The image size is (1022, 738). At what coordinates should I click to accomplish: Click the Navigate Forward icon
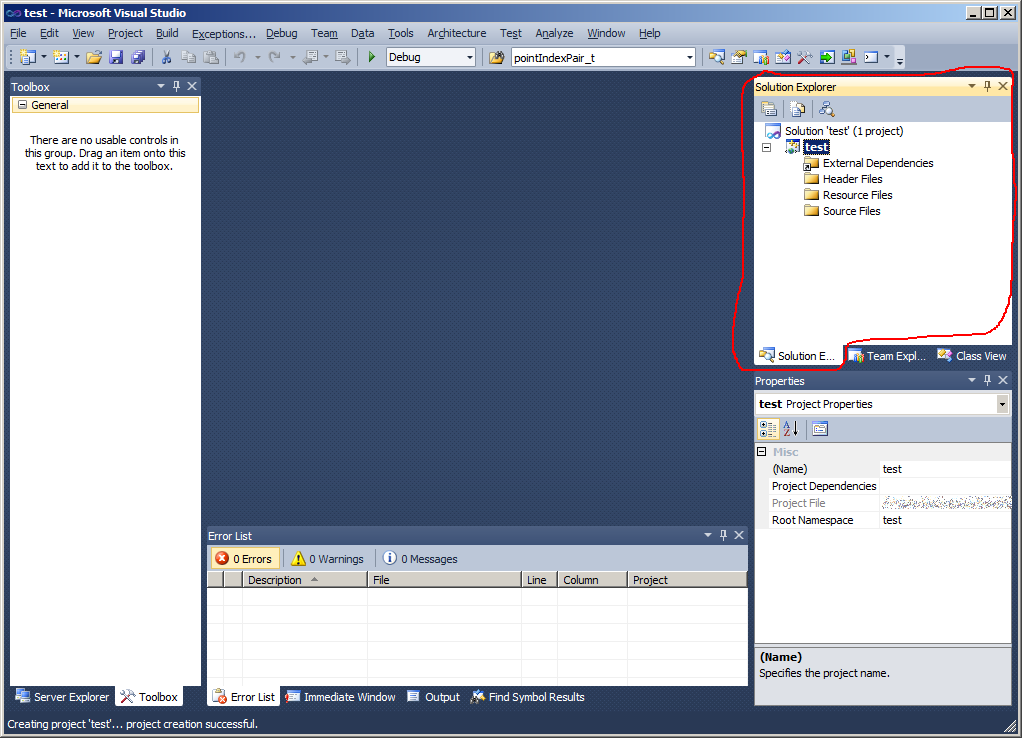[342, 57]
